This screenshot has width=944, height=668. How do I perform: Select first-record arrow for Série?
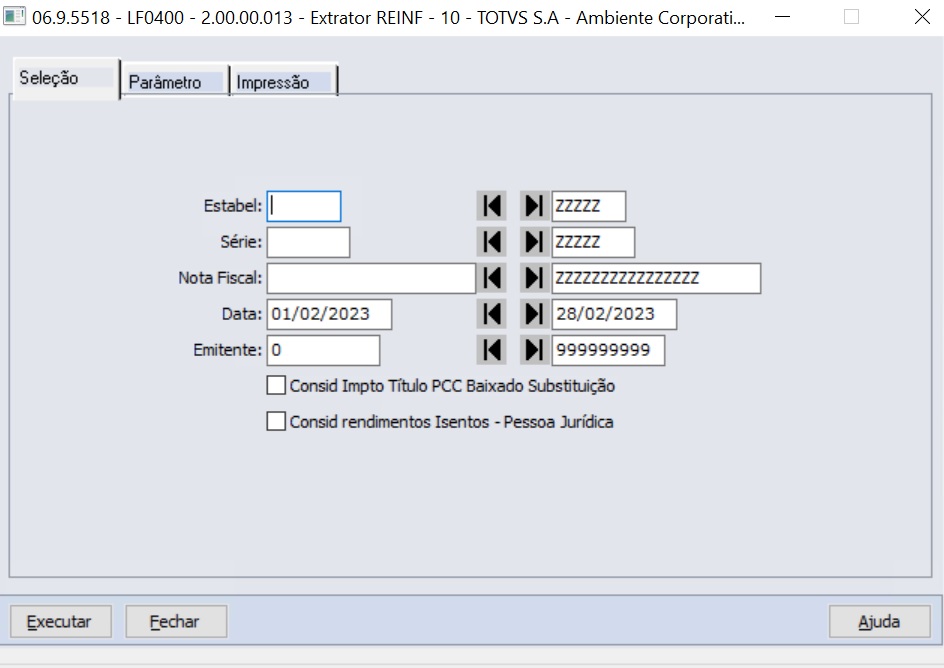[x=491, y=241]
